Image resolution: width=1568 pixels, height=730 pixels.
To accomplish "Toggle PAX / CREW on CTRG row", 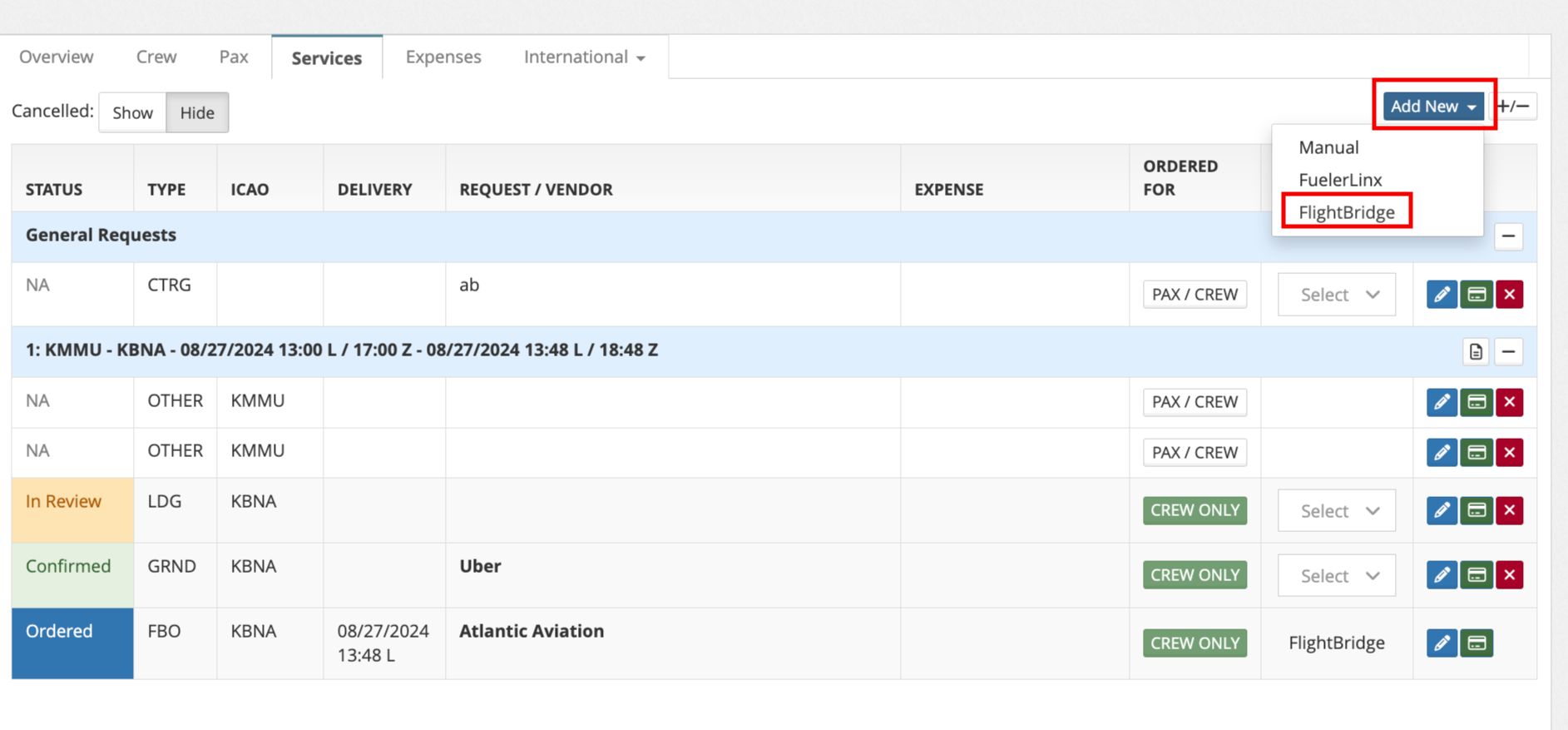I will 1195,294.
